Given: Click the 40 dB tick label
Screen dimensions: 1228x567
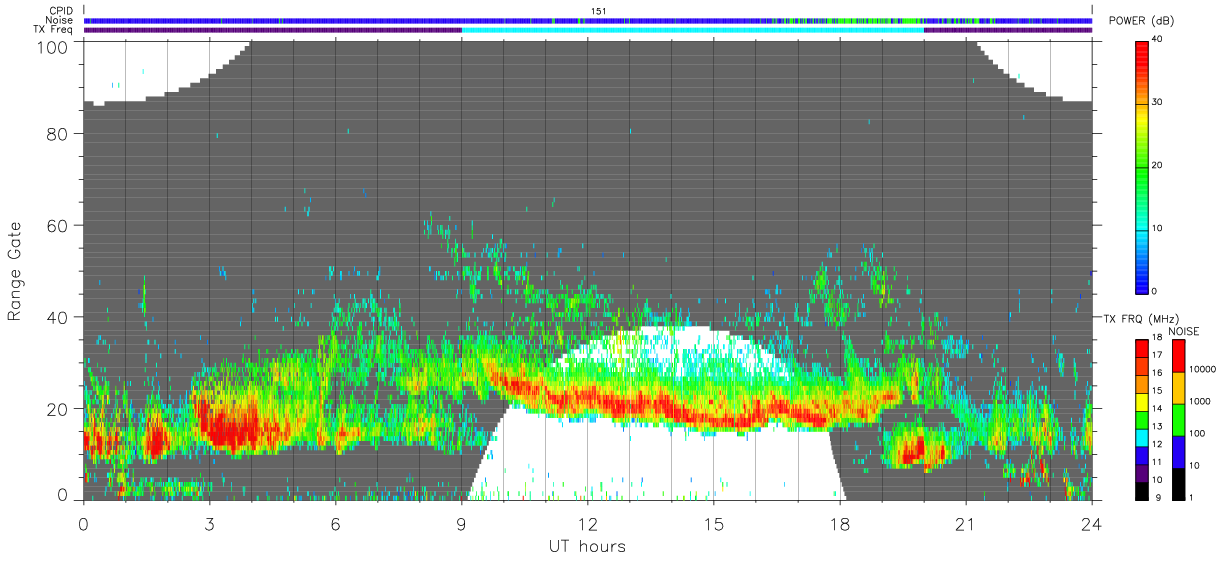Looking at the screenshot, I should pyautogui.click(x=1158, y=40).
